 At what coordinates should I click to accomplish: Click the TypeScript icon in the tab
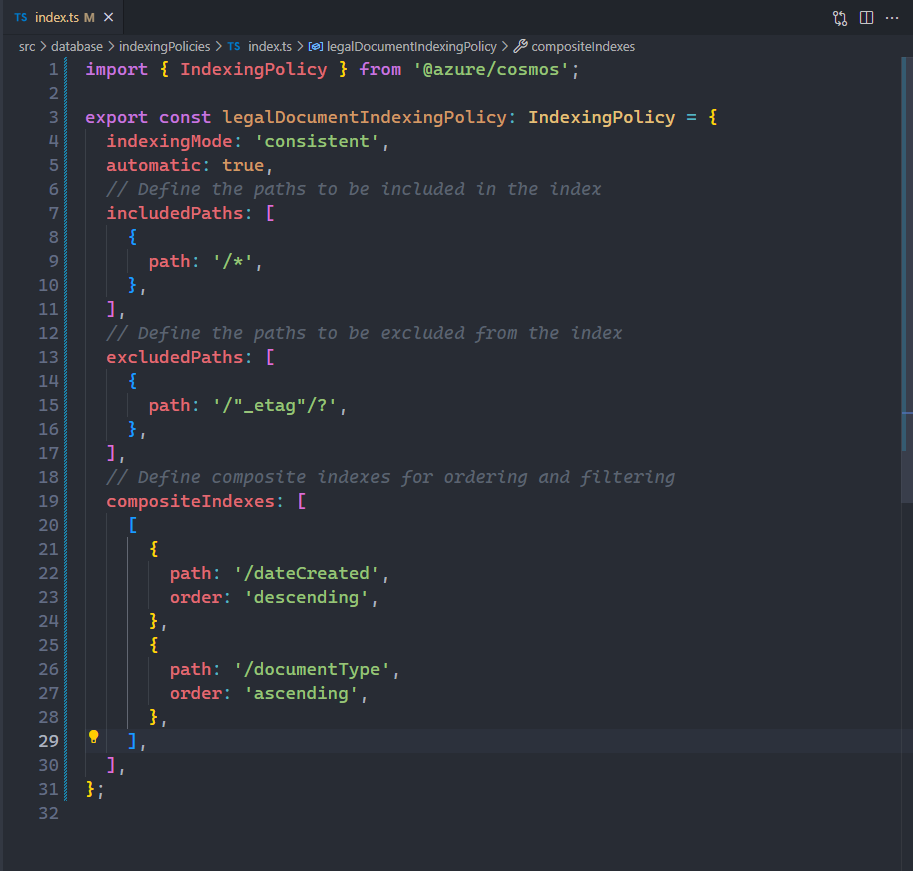(21, 17)
